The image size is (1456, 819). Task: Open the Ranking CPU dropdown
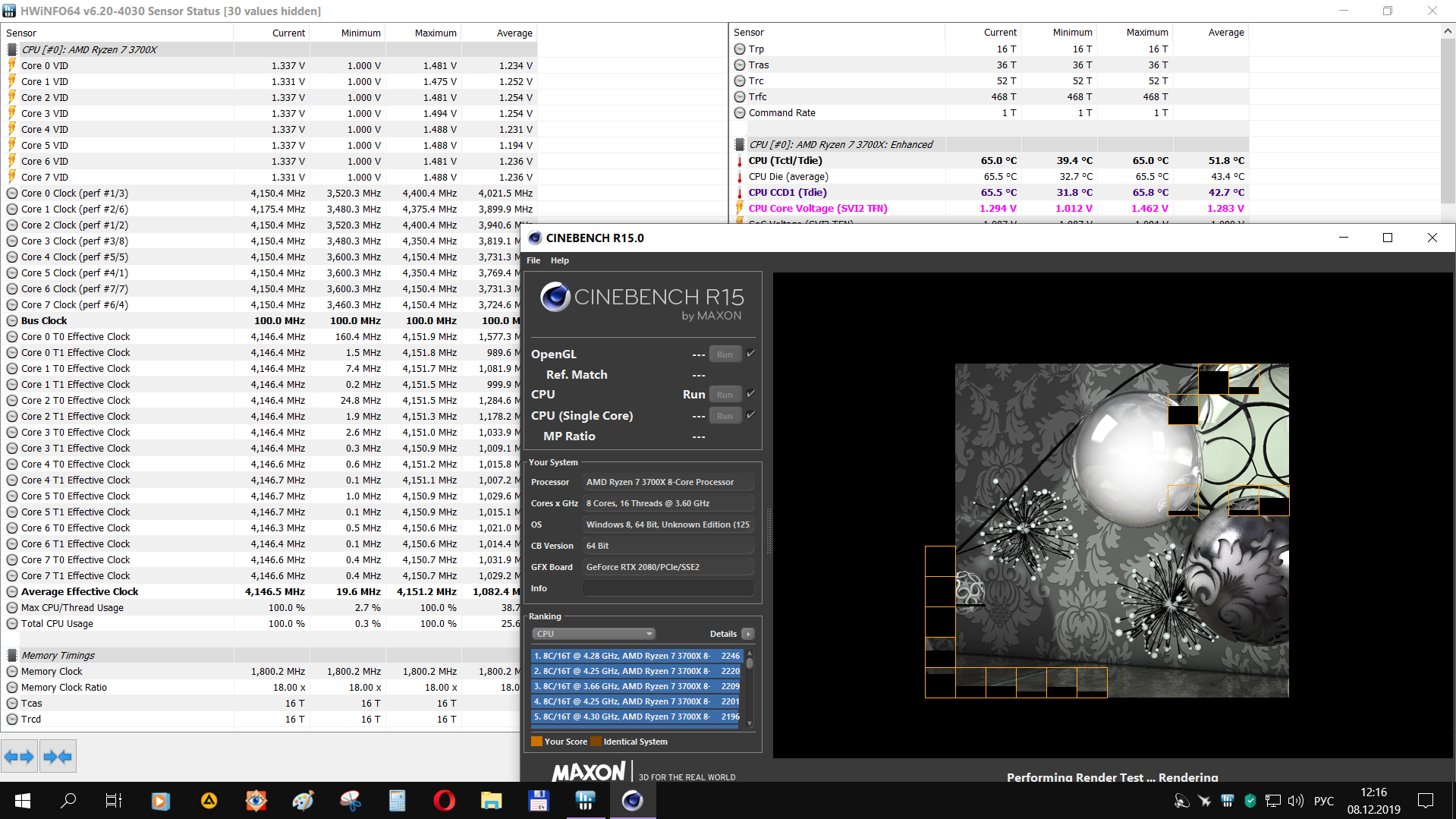coord(593,634)
